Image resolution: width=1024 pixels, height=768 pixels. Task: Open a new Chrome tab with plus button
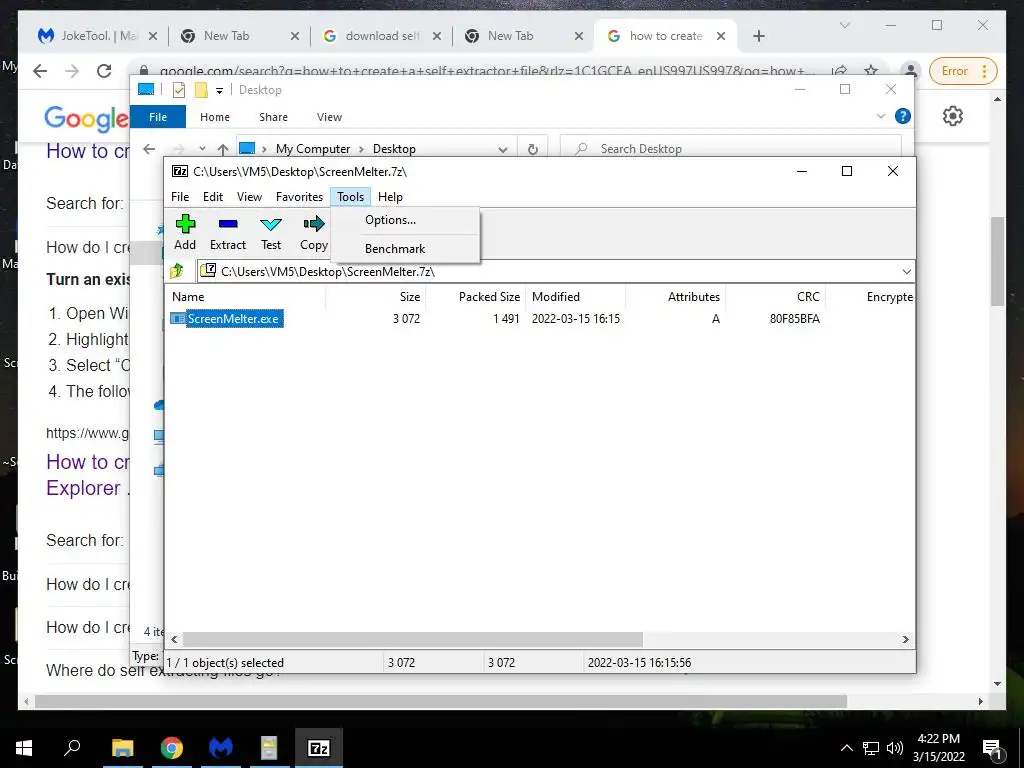coord(758,36)
